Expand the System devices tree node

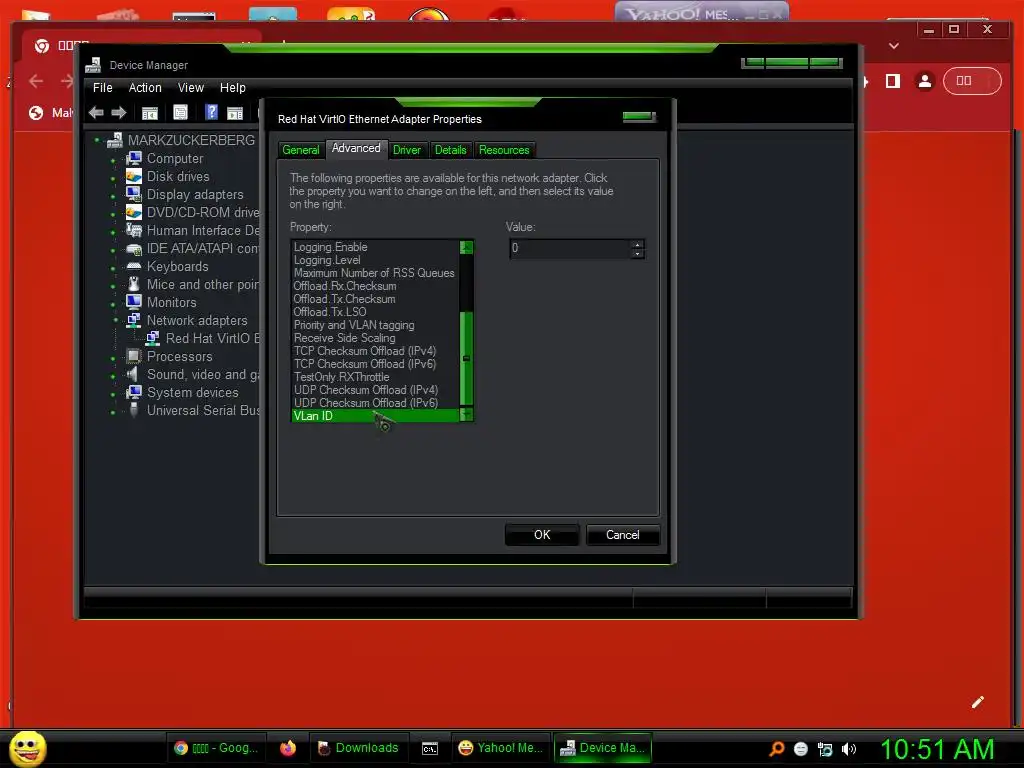coord(113,393)
